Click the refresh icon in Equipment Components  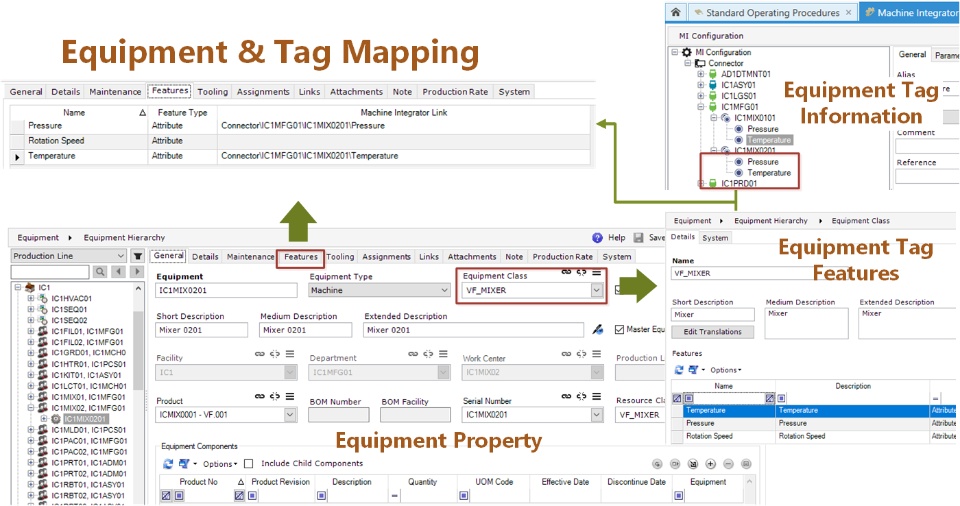(x=168, y=464)
